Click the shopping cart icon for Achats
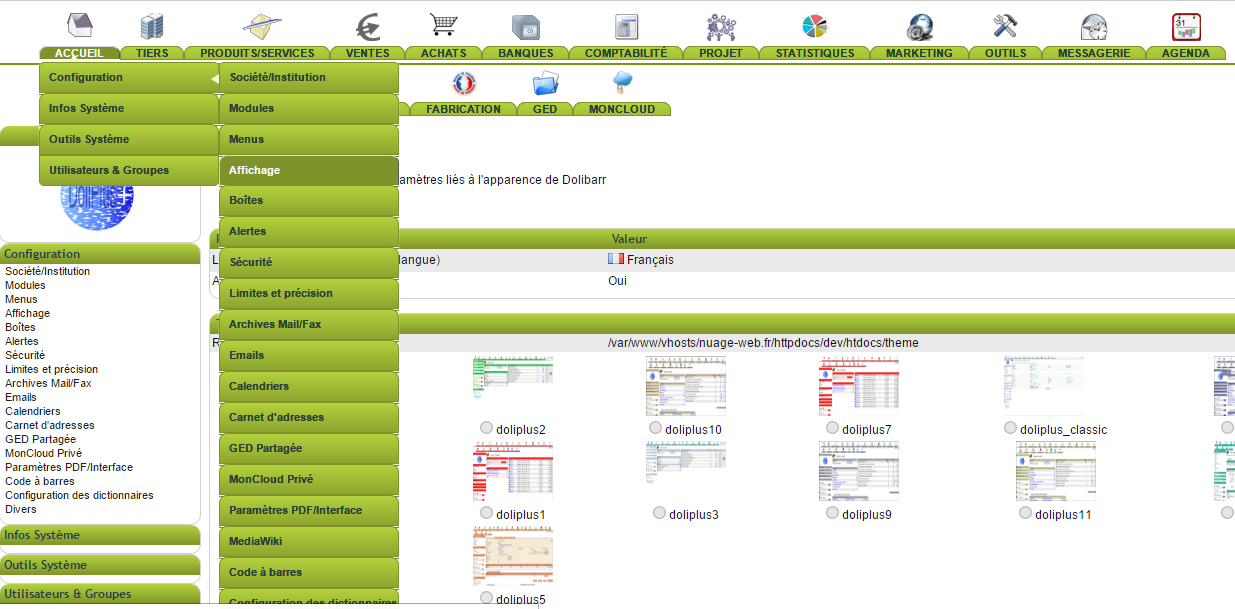Viewport: 1235px width, 609px height. (443, 25)
